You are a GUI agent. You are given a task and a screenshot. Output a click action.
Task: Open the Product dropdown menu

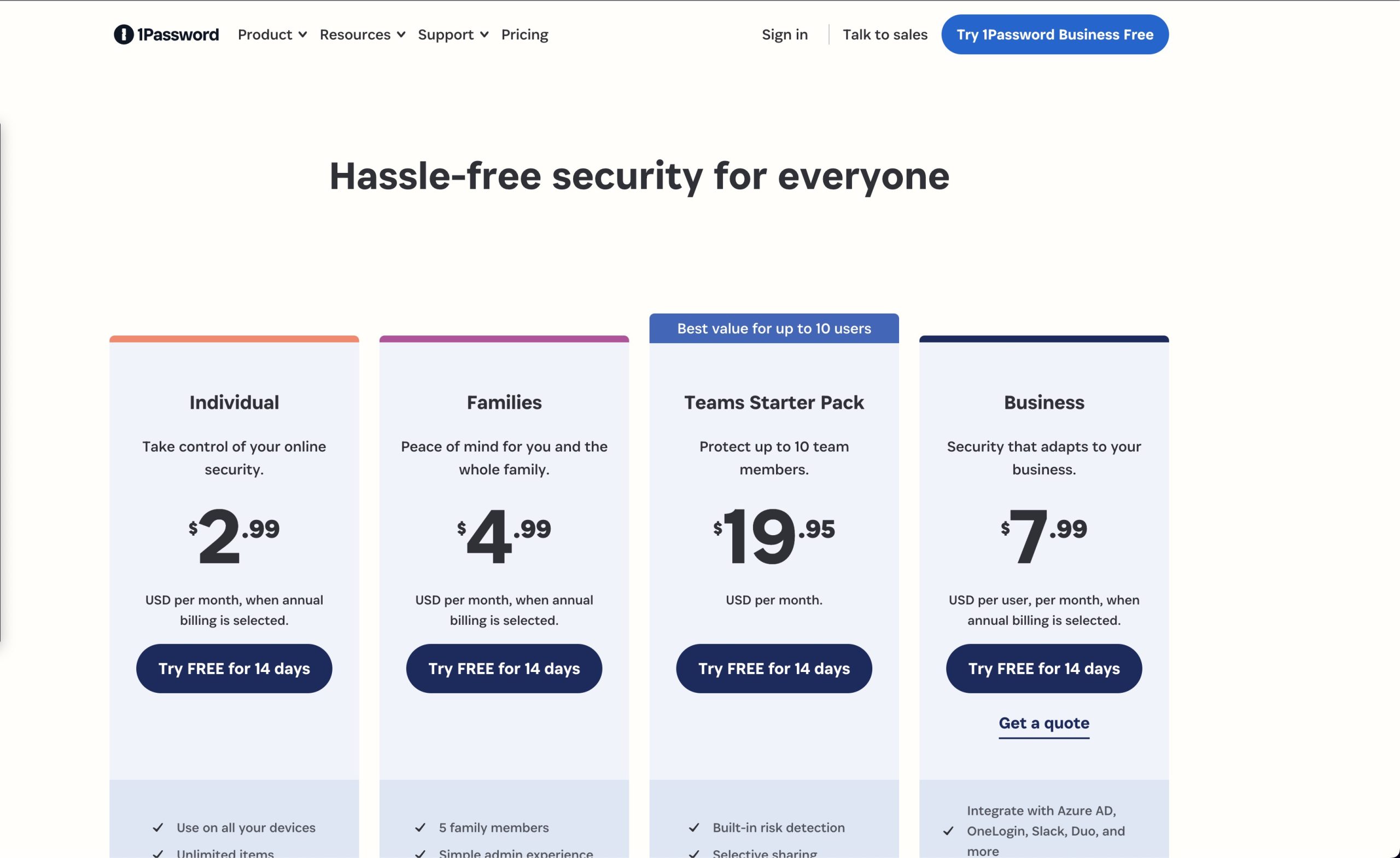[272, 34]
